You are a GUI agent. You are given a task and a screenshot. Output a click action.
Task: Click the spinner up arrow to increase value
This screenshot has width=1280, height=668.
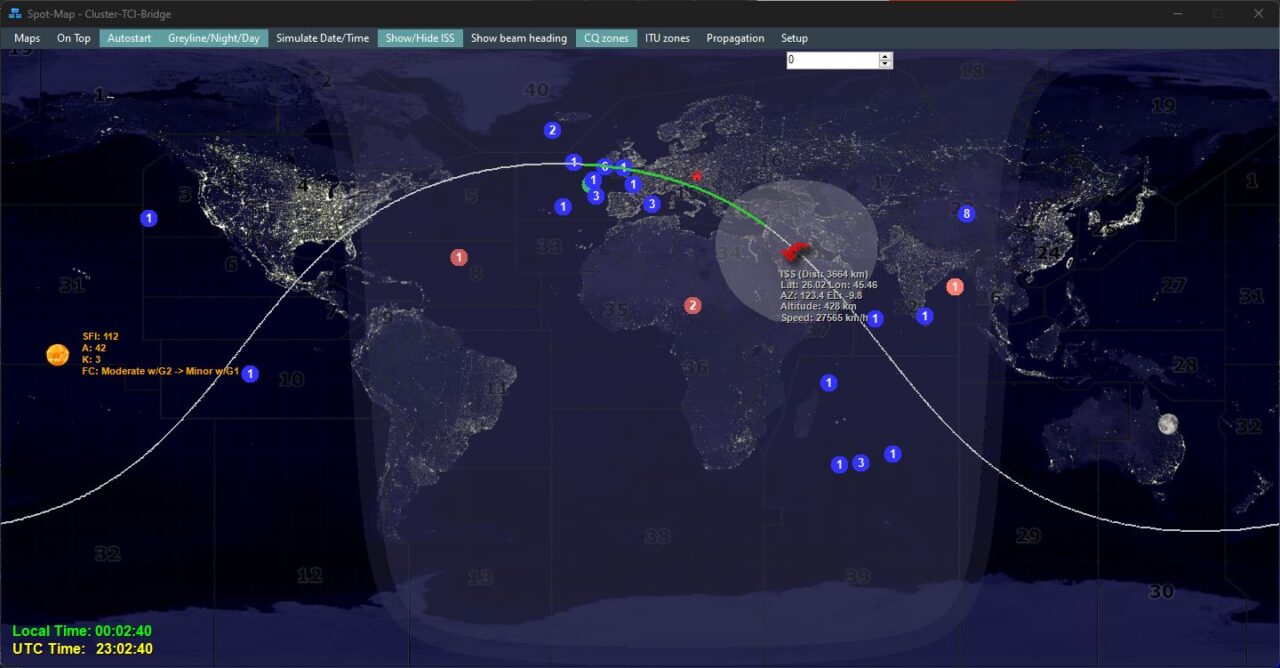pos(884,56)
